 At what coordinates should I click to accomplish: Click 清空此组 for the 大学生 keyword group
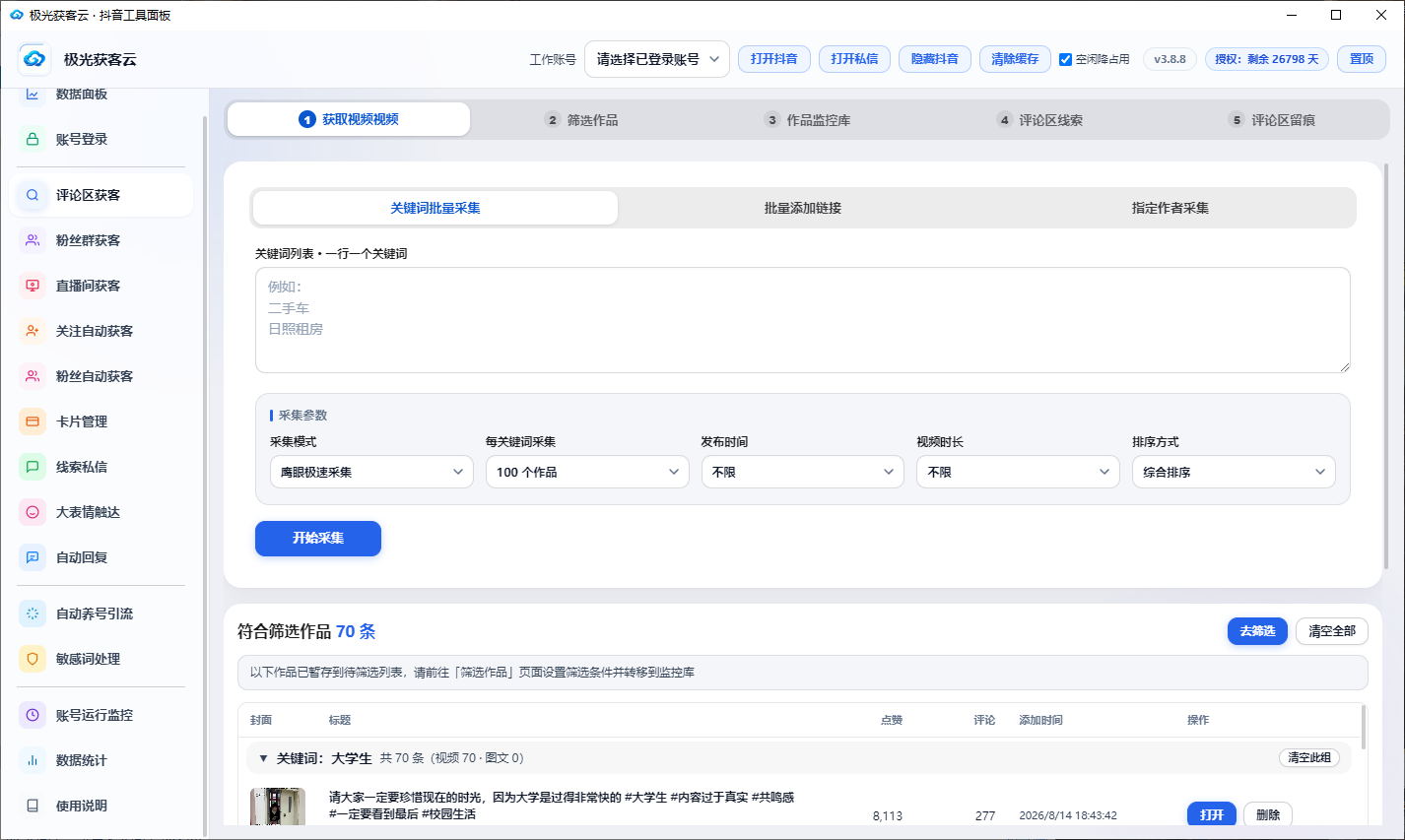click(1309, 758)
